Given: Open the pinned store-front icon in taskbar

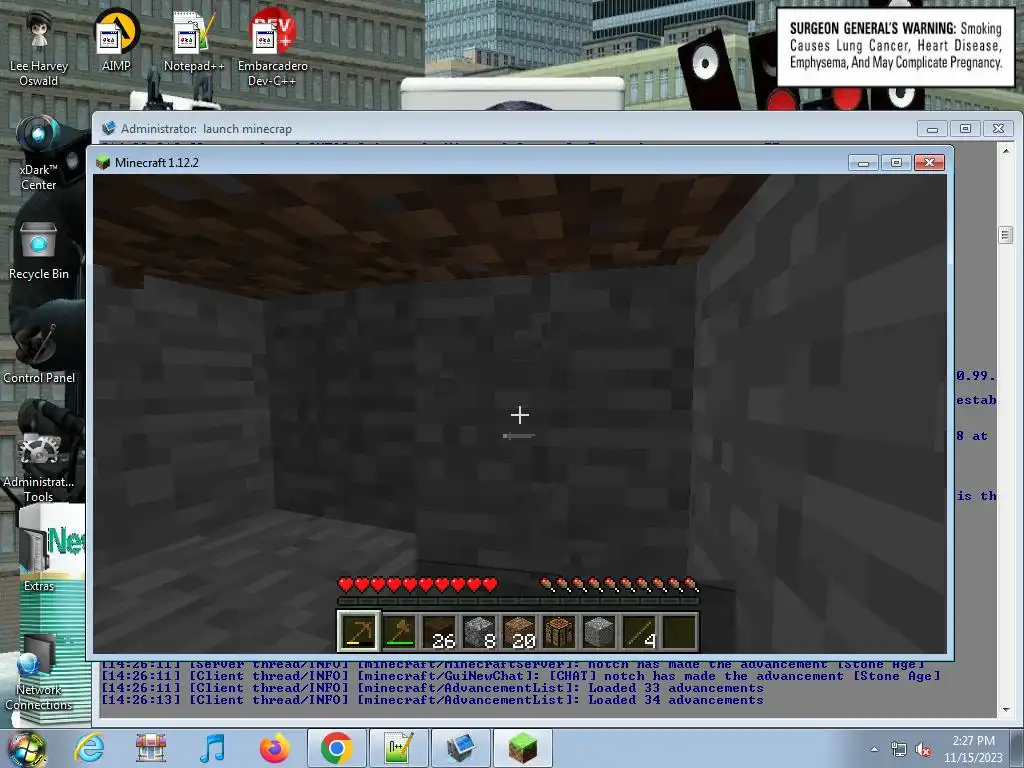Looking at the screenshot, I should point(151,748).
